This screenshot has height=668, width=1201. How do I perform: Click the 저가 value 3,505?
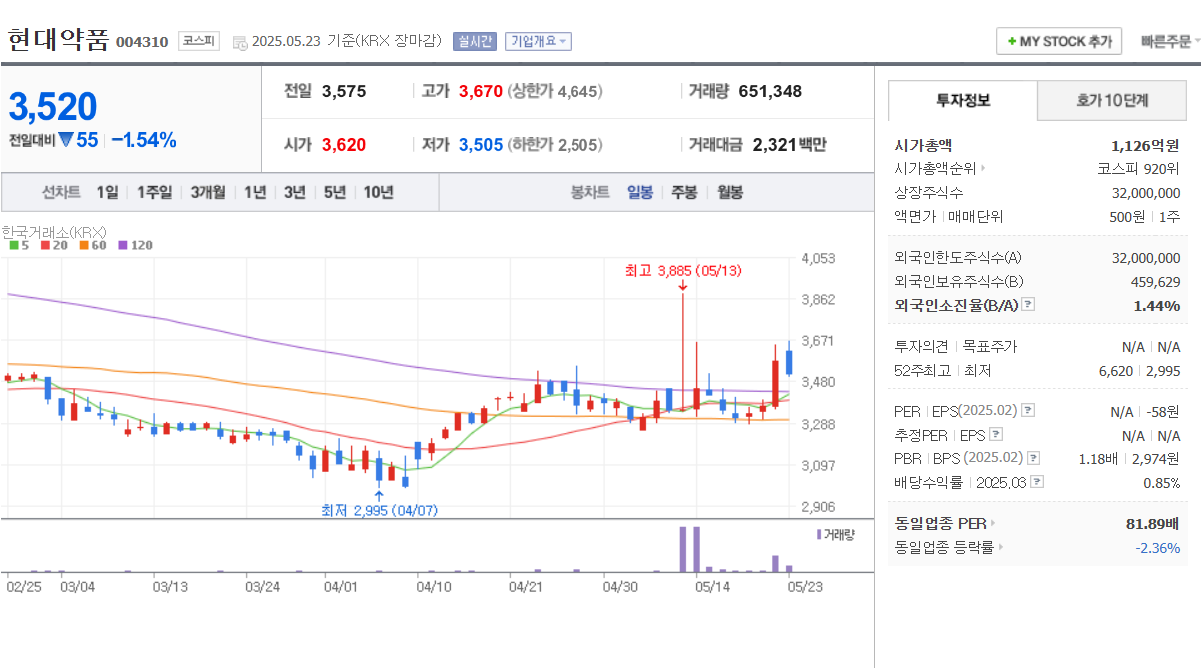point(481,145)
